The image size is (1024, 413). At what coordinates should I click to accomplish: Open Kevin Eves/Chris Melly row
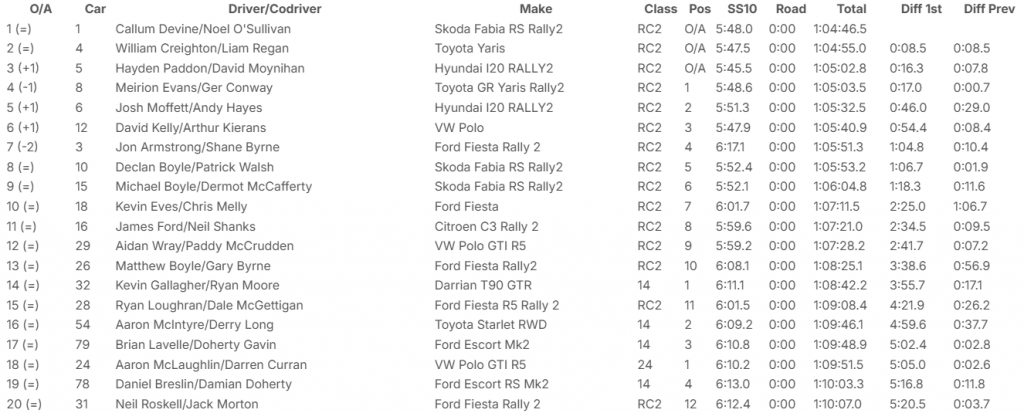pyautogui.click(x=169, y=204)
